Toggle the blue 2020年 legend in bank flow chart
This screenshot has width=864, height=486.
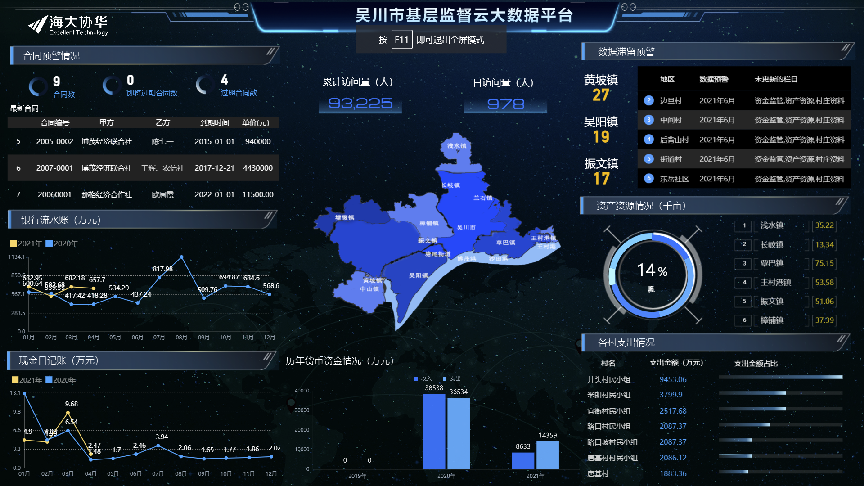[x=62, y=243]
